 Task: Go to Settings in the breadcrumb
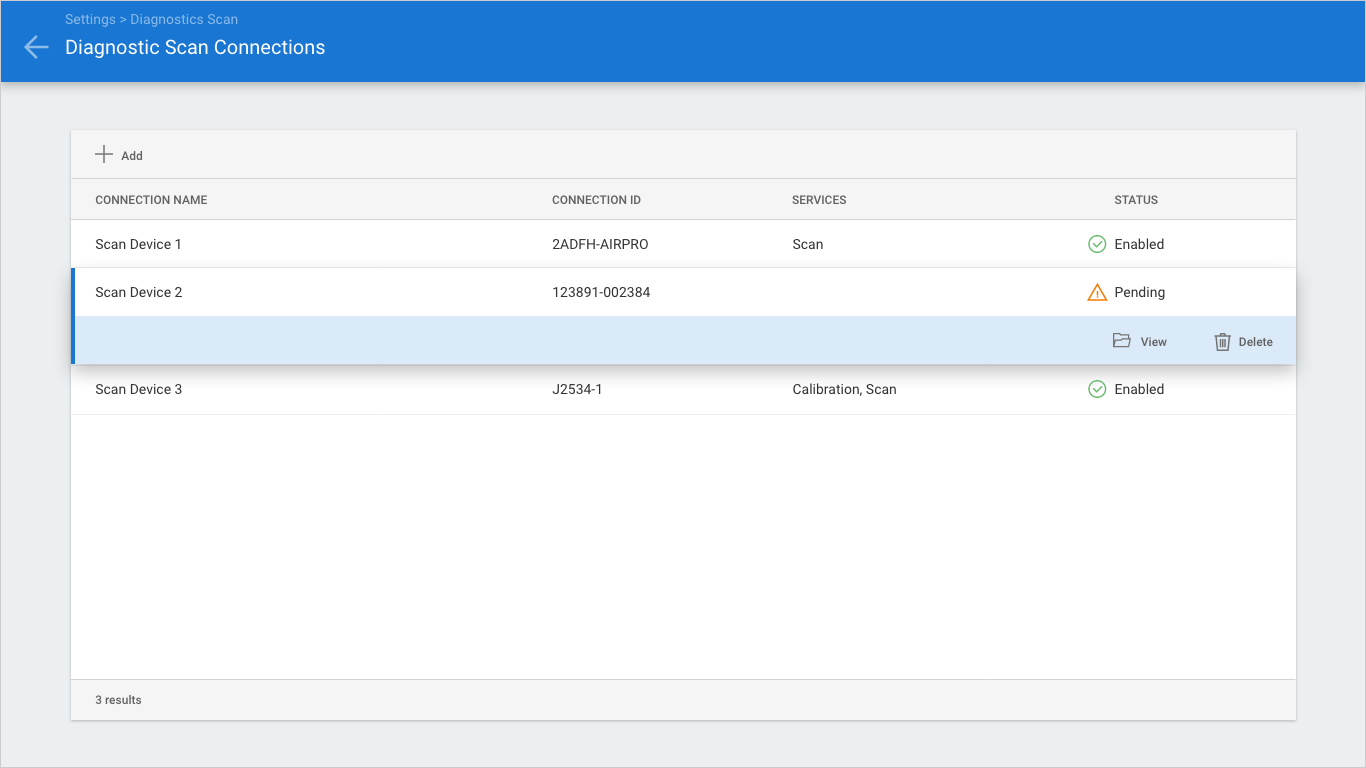point(90,19)
